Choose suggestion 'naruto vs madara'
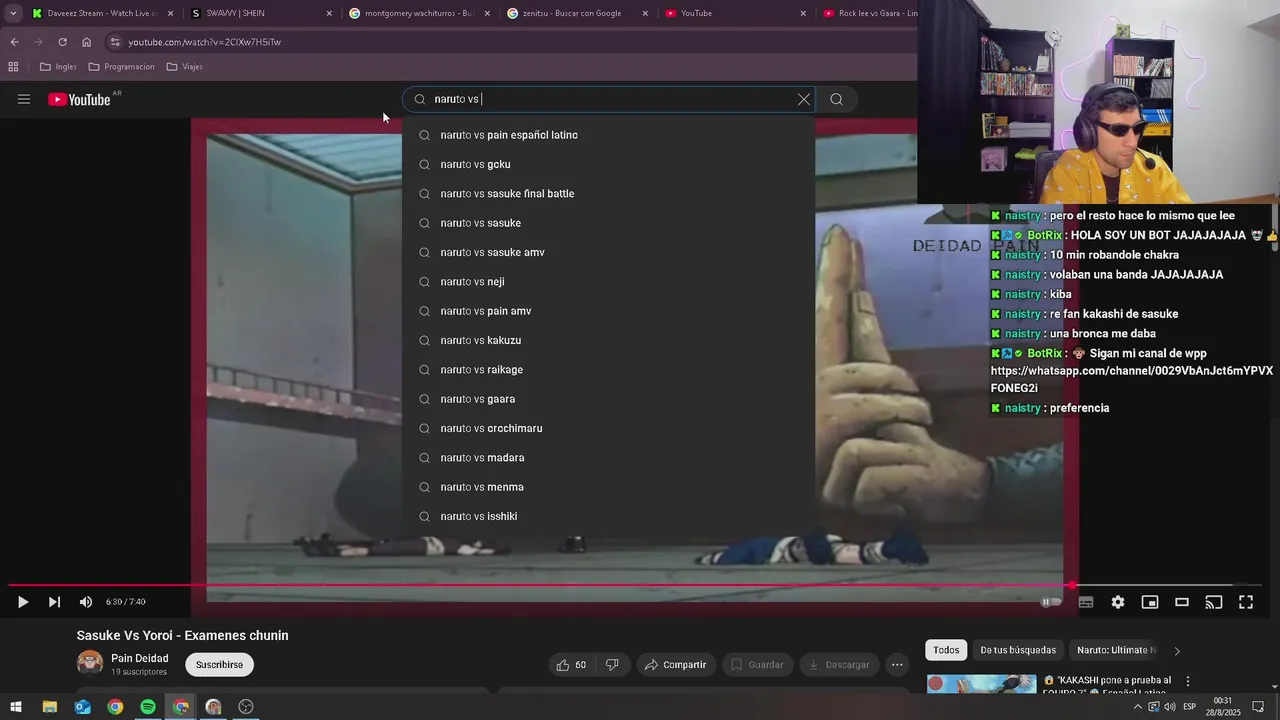Image resolution: width=1280 pixels, height=720 pixels. pos(609,458)
